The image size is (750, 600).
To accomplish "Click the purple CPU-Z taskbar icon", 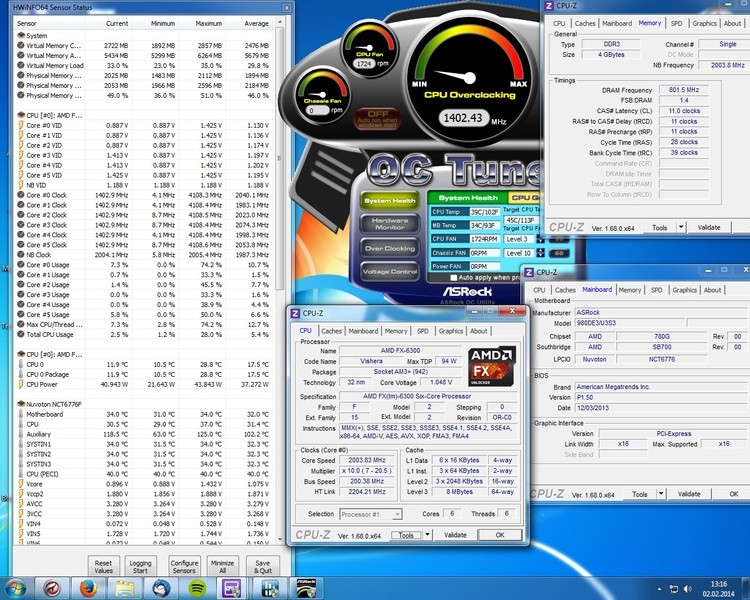I will coord(232,589).
